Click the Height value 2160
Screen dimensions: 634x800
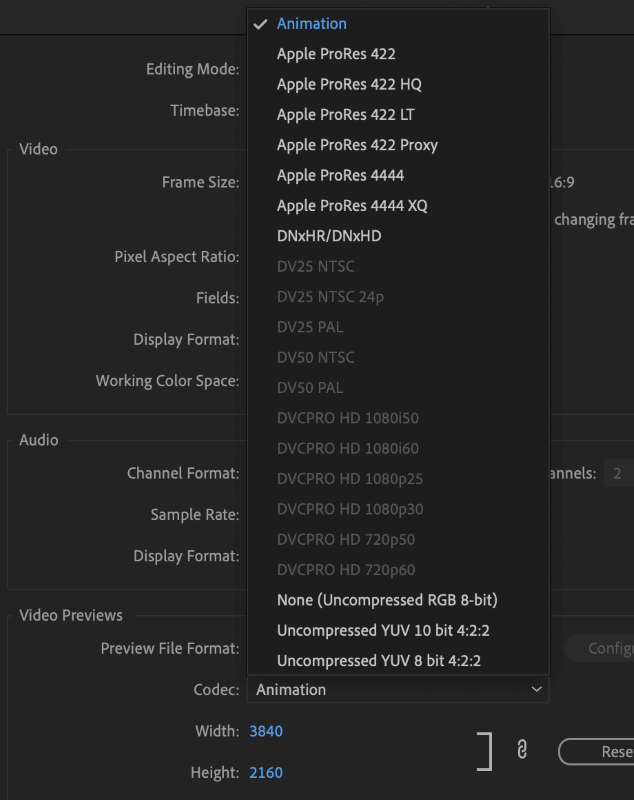pyautogui.click(x=266, y=772)
